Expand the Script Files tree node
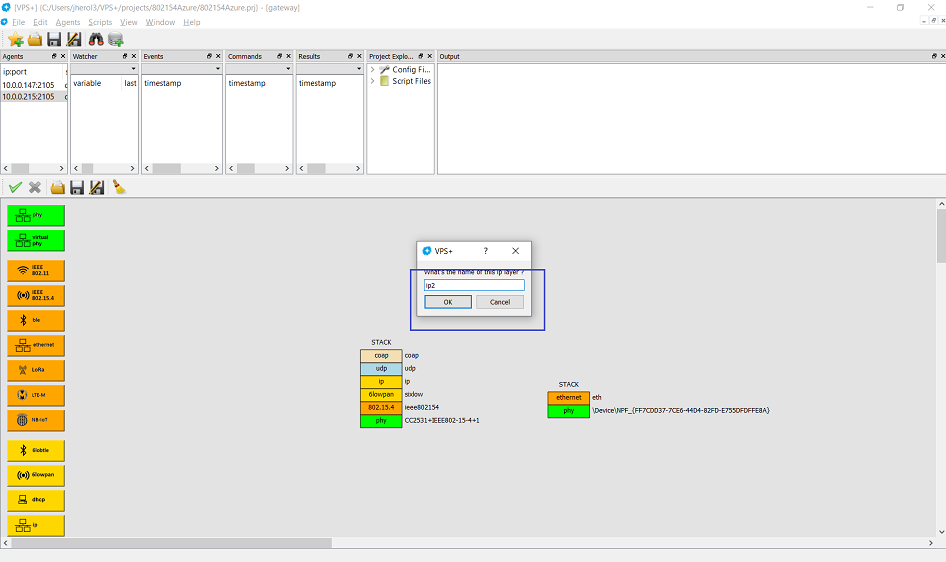The height and width of the screenshot is (562, 946). [x=373, y=81]
